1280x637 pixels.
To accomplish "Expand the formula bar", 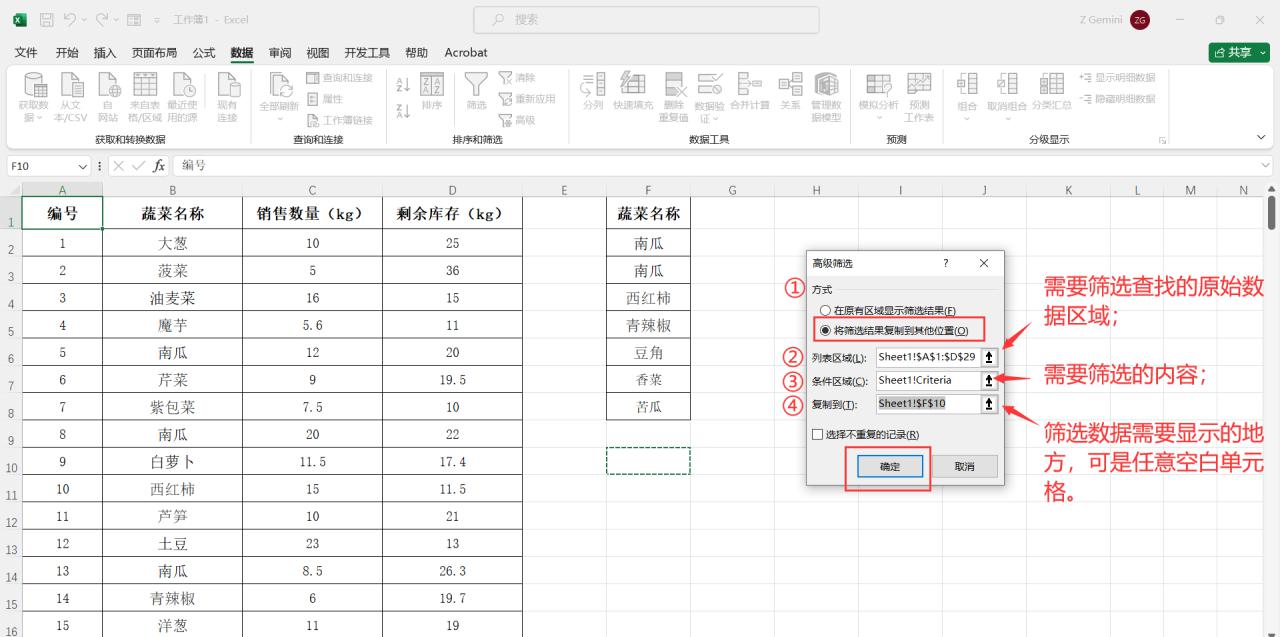I will [1266, 166].
